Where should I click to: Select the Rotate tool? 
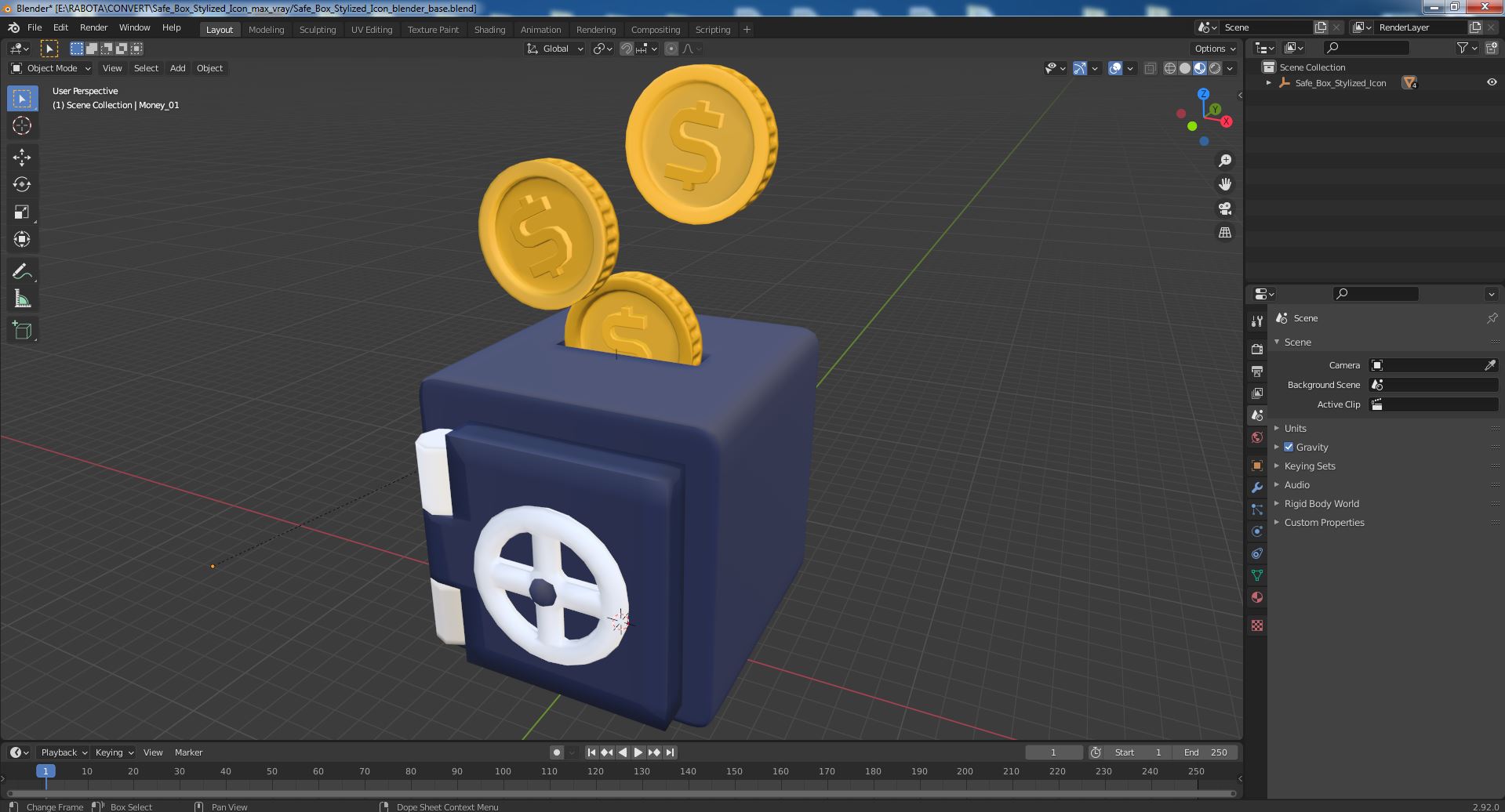[22, 184]
